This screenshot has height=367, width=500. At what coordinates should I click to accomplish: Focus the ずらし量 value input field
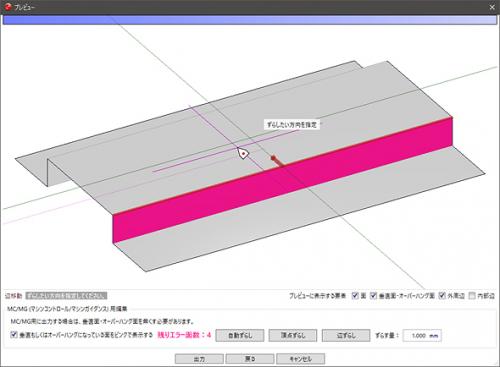[422, 336]
